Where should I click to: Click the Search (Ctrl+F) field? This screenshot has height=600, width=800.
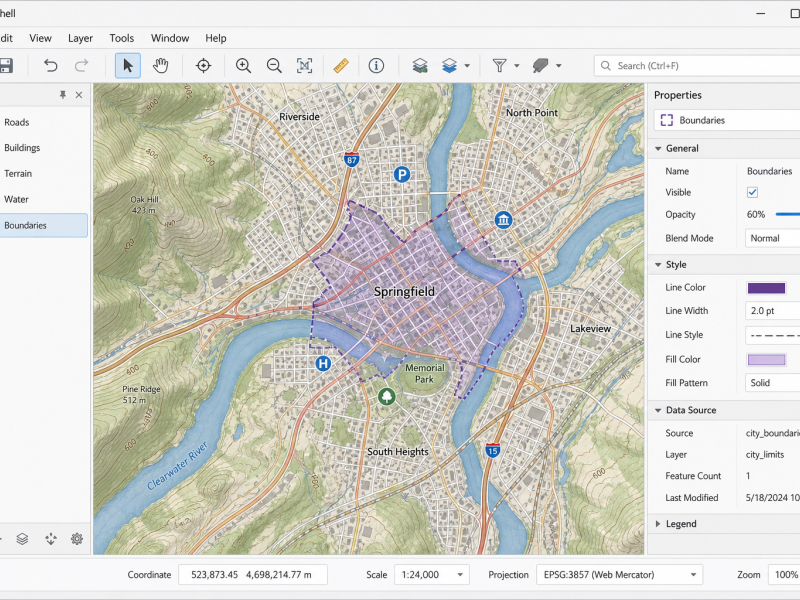pyautogui.click(x=697, y=66)
